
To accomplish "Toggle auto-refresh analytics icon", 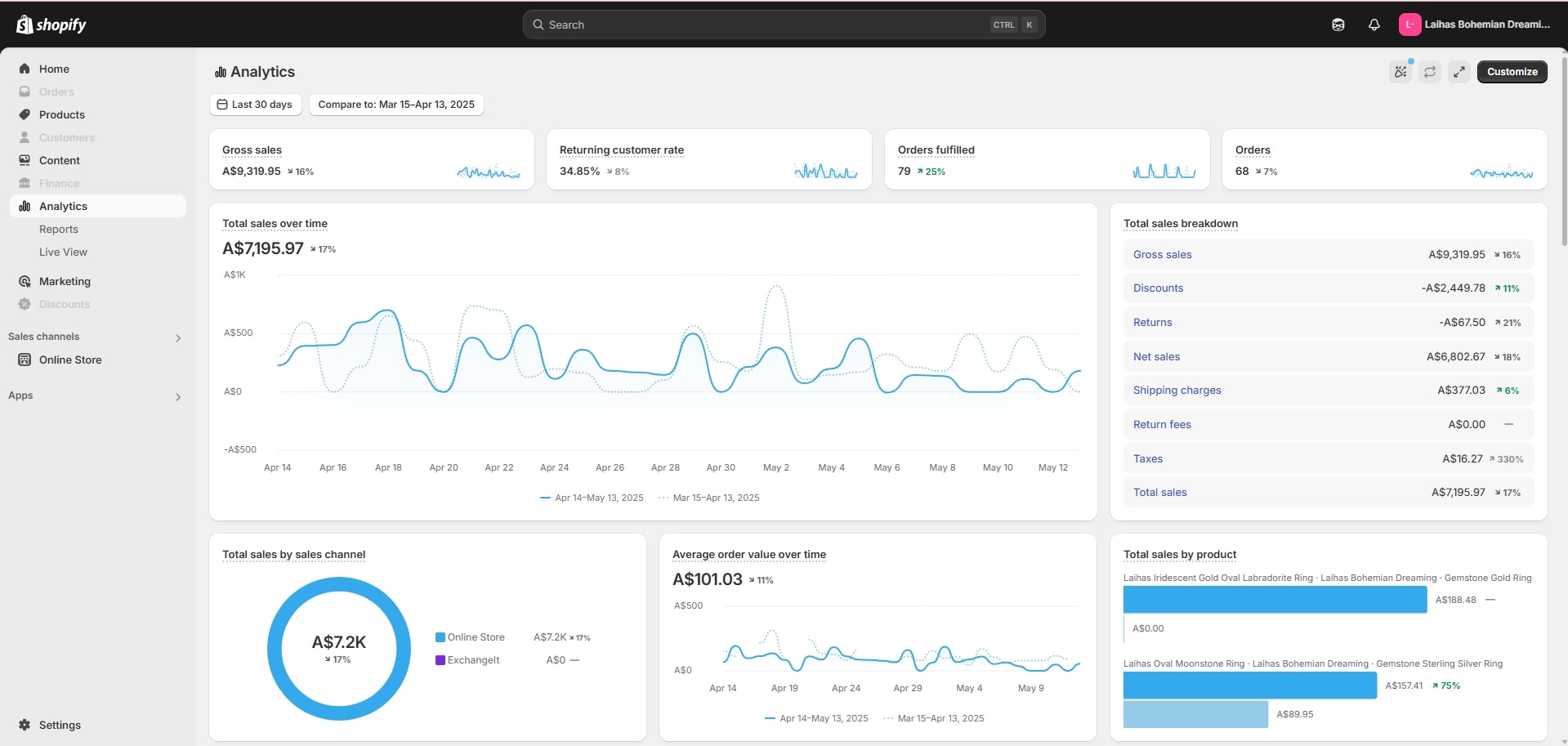I will [x=1429, y=72].
